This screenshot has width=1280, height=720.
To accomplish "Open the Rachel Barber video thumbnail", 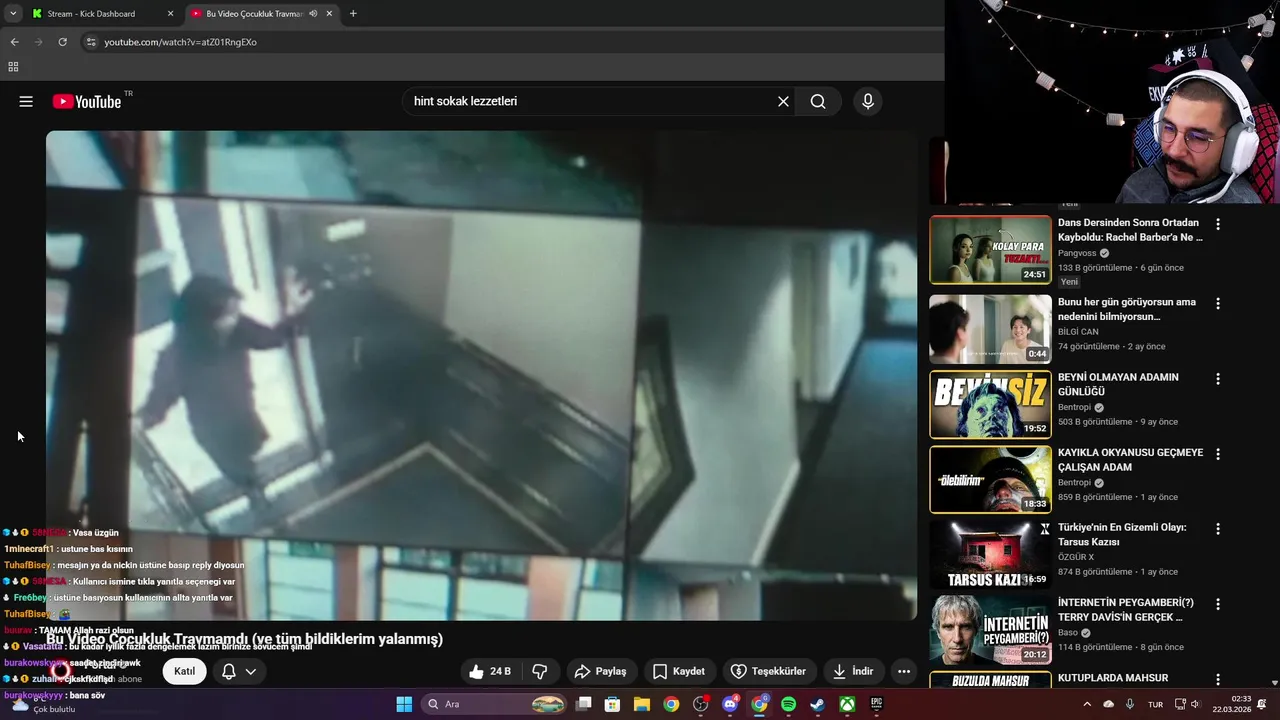I will 990,250.
